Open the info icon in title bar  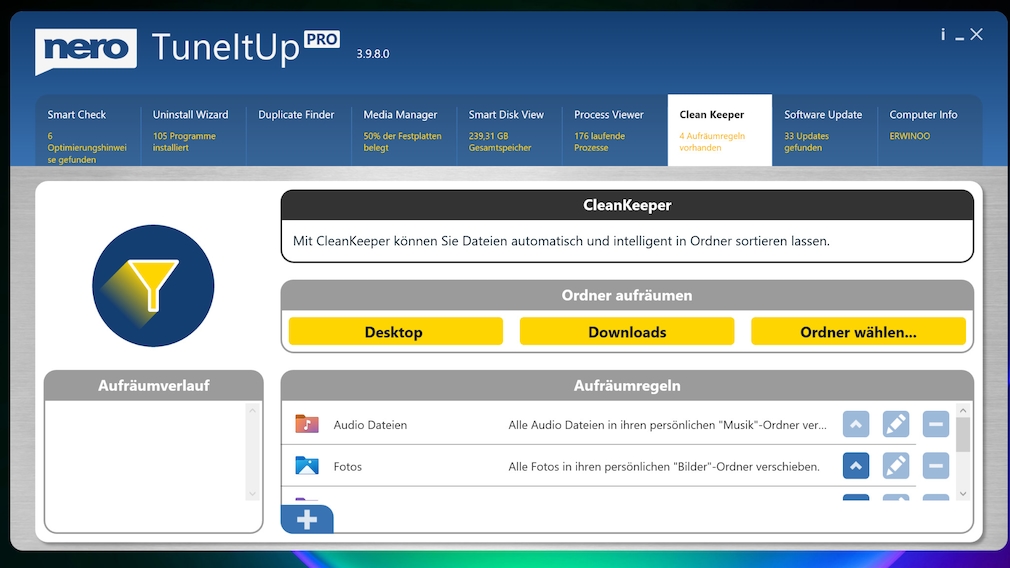click(x=942, y=35)
